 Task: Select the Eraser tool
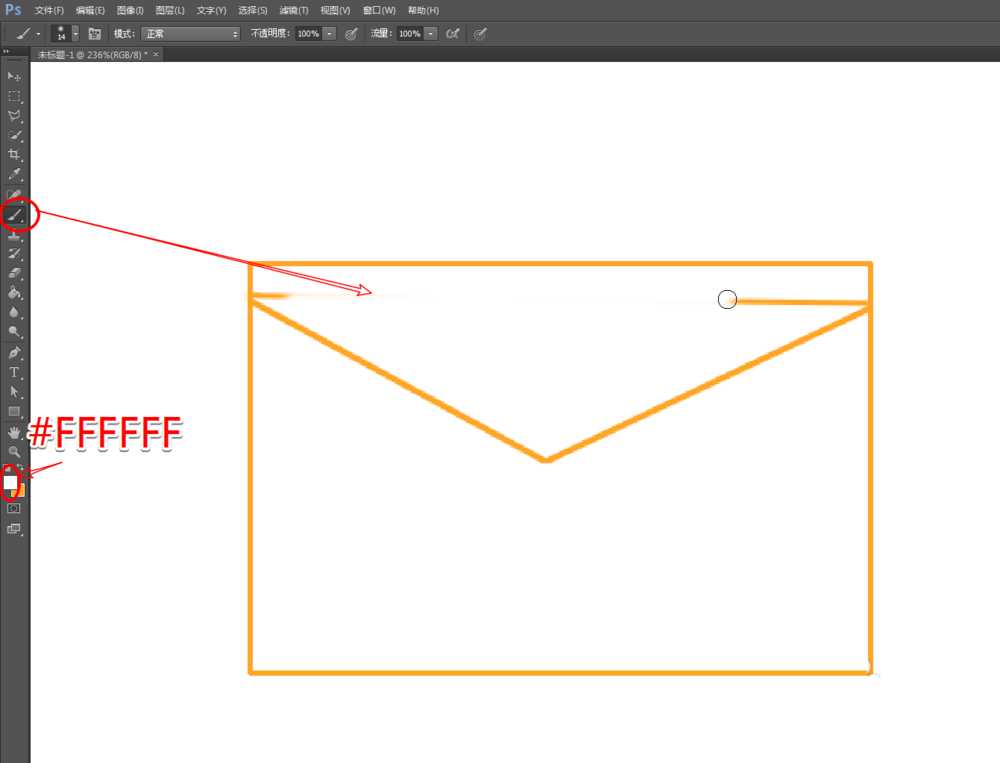(14, 273)
